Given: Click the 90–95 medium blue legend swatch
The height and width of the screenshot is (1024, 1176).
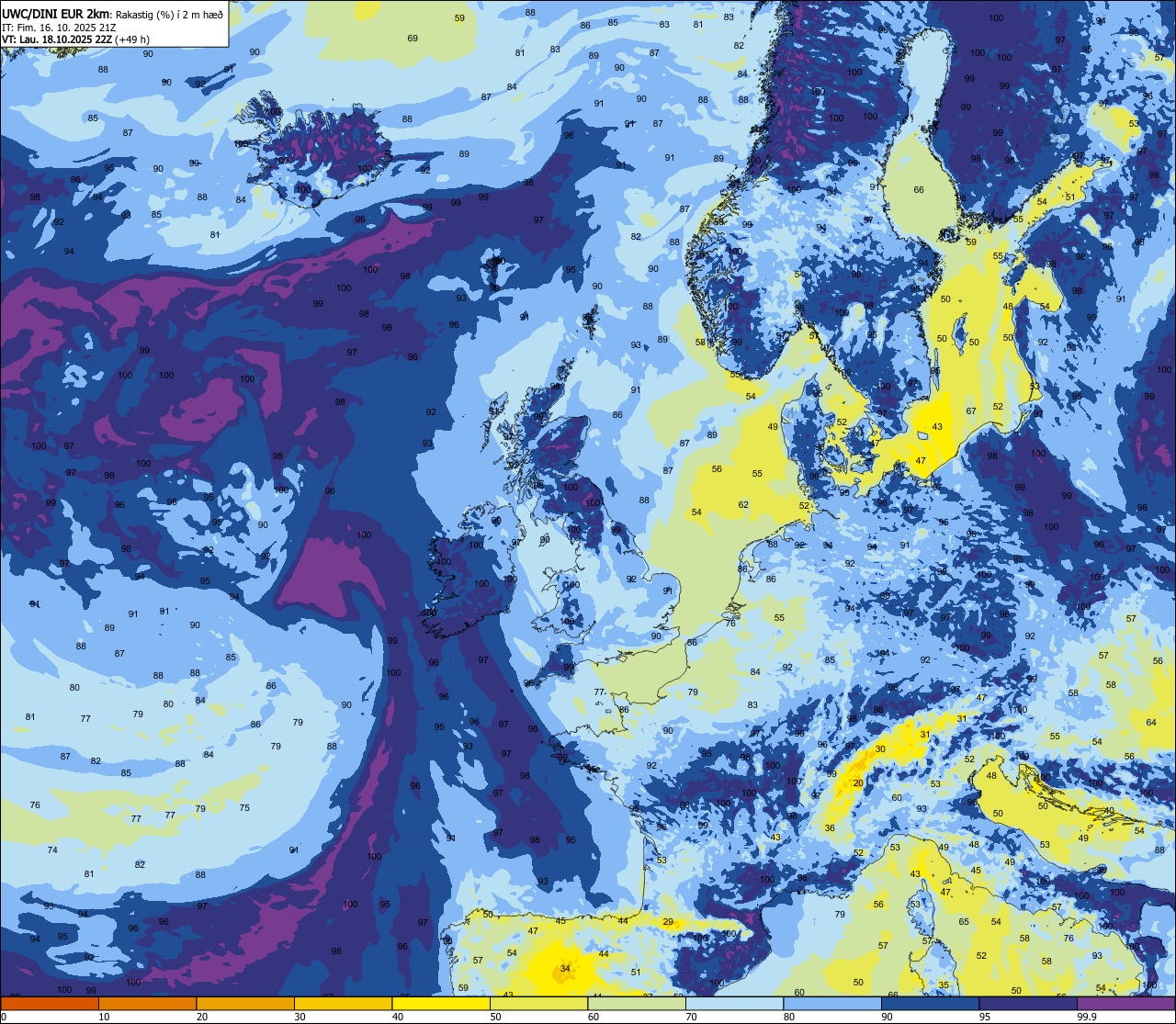Looking at the screenshot, I should pyautogui.click(x=930, y=1003).
